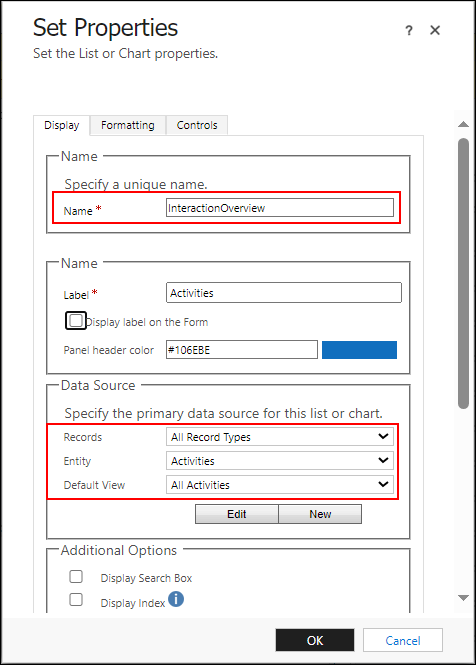
Task: Click the scrollbar down arrow
Action: (463, 598)
